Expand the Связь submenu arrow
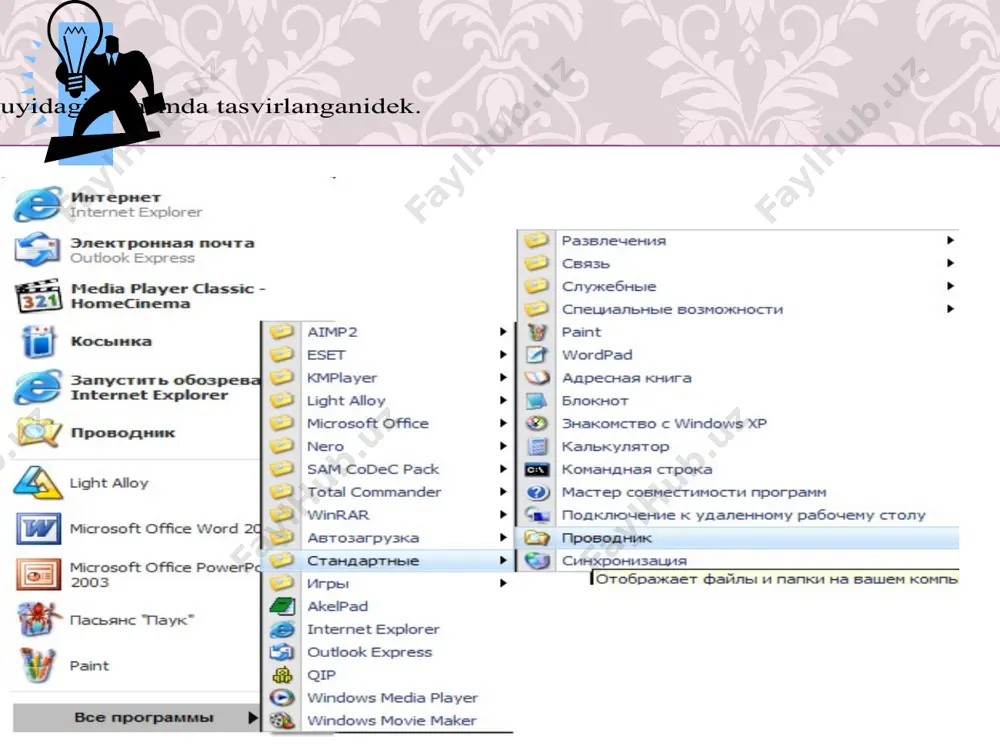1000x750 pixels. coord(950,263)
